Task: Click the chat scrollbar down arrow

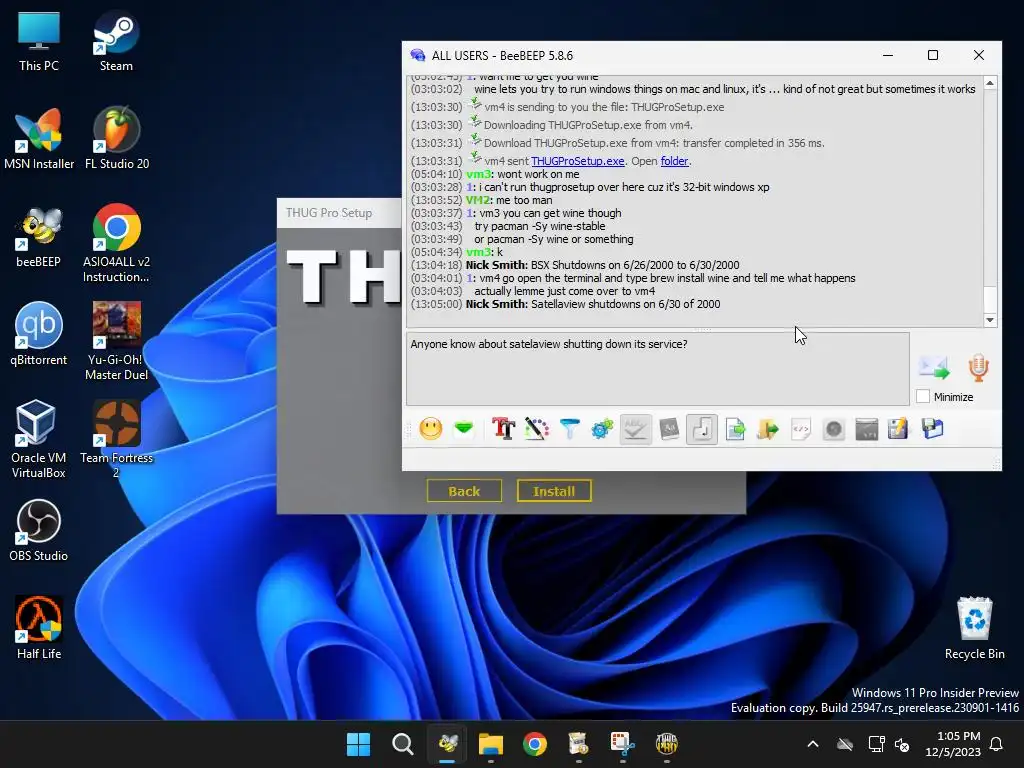Action: [990, 320]
